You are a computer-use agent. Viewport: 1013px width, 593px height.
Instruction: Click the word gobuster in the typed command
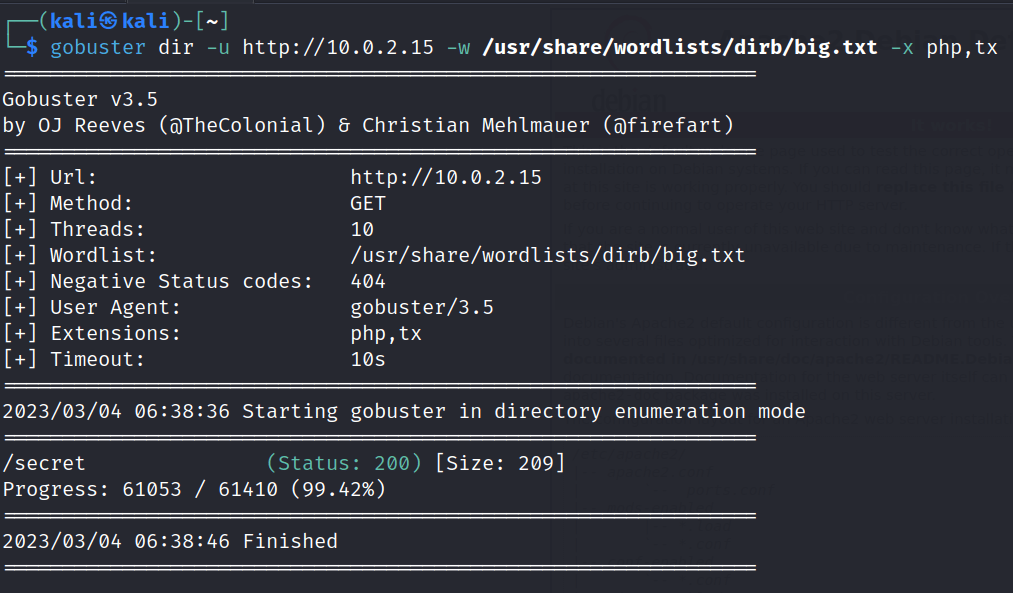tap(97, 47)
